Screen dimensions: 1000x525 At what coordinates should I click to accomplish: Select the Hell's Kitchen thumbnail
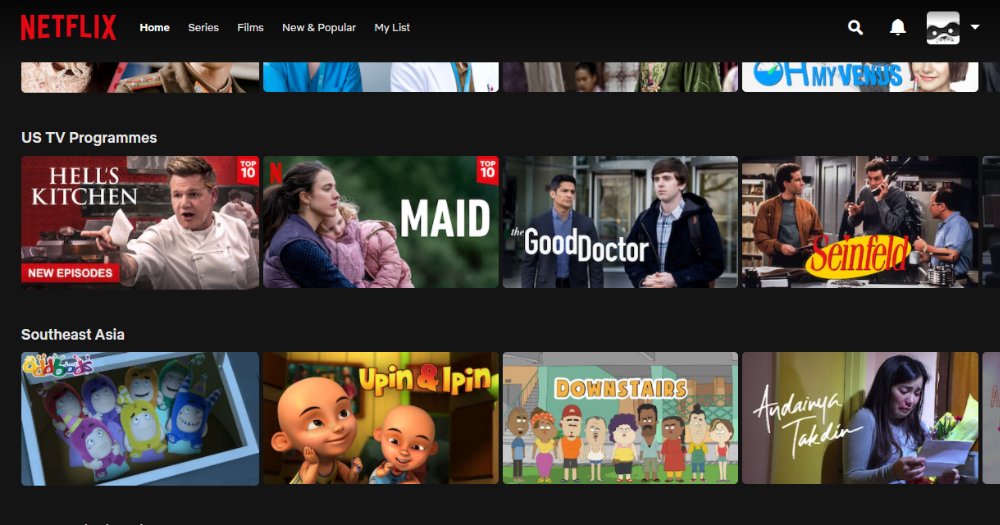(x=140, y=223)
